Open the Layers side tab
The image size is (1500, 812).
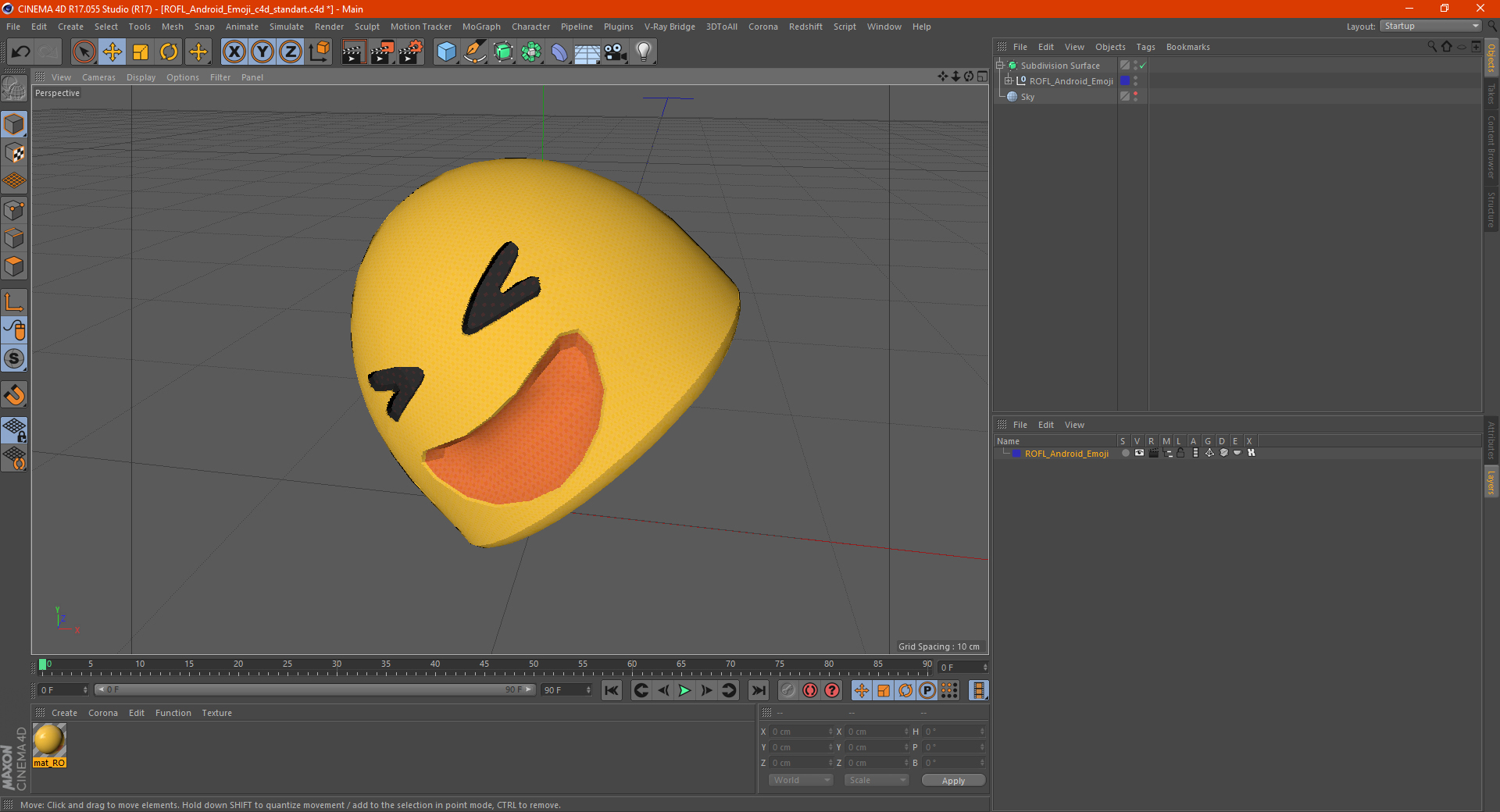tap(1491, 483)
